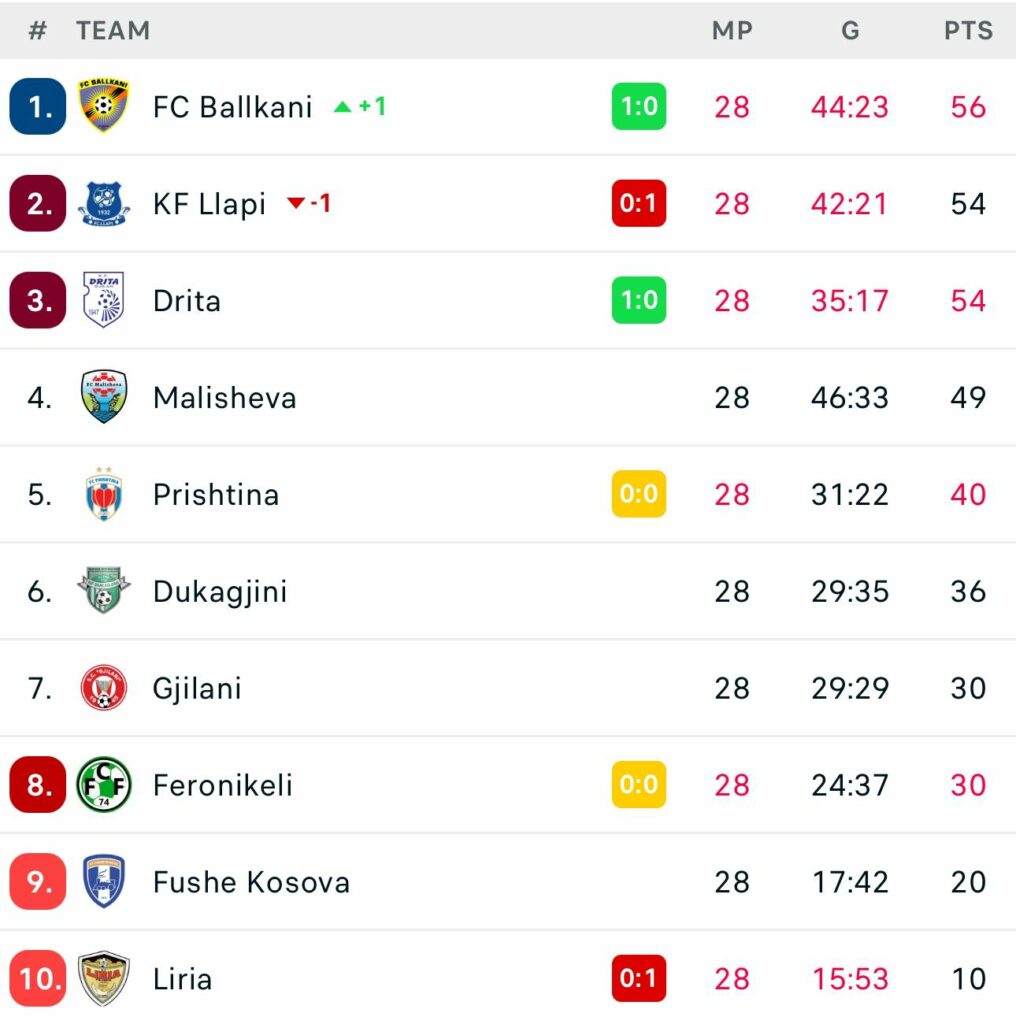Click the MP column header
The width and height of the screenshot is (1016, 1024).
pyautogui.click(x=732, y=31)
